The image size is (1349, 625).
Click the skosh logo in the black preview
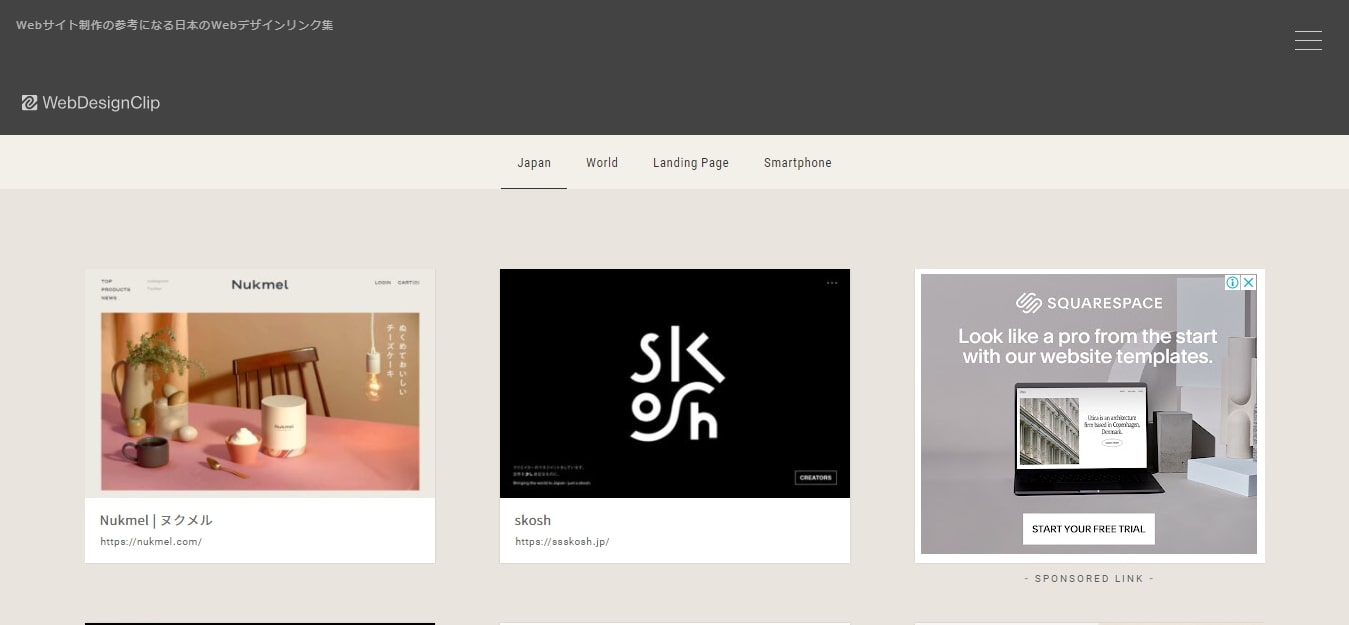675,384
